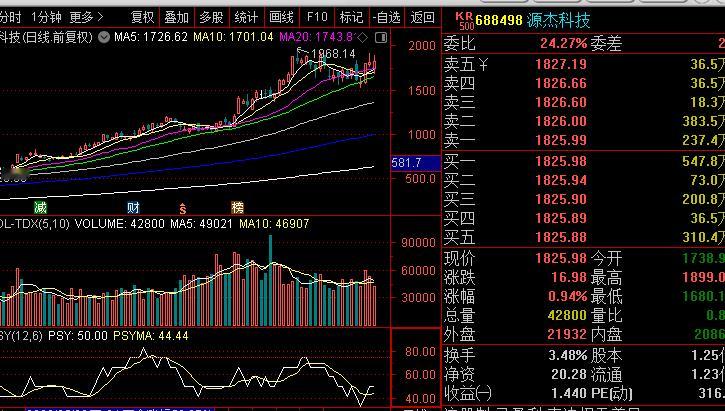Select the 买一 price 1825.98
The width and height of the screenshot is (725, 411).
(561, 161)
